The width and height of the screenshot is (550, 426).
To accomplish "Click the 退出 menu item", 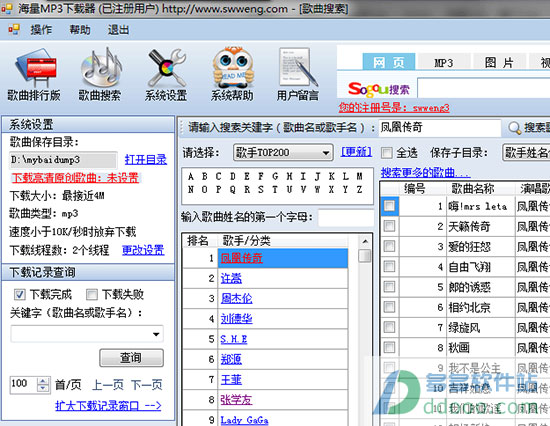I will (119, 30).
